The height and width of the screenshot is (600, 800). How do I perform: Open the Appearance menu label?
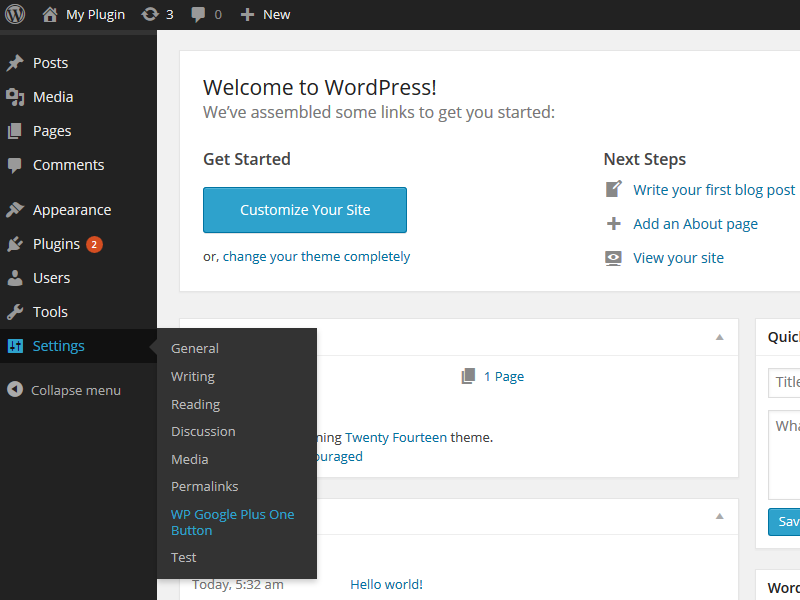click(x=72, y=210)
